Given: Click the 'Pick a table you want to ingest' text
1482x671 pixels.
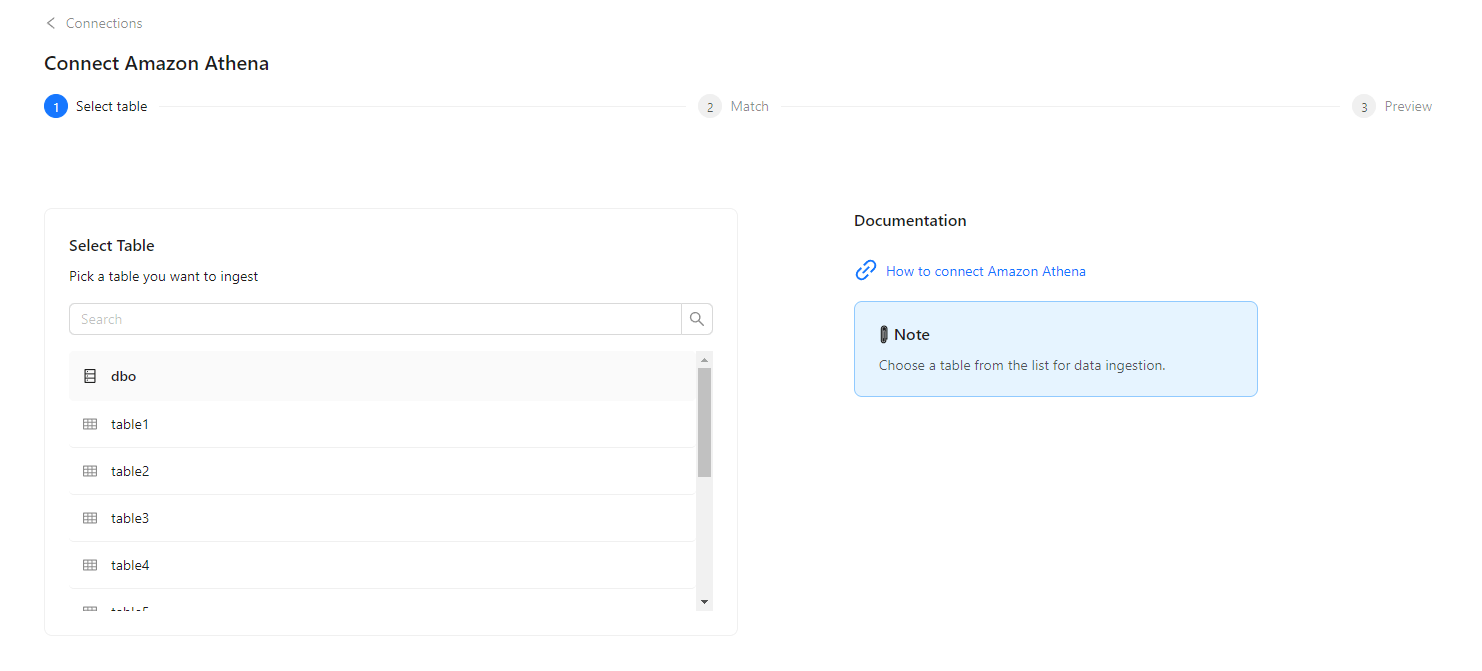Looking at the screenshot, I should pyautogui.click(x=164, y=276).
